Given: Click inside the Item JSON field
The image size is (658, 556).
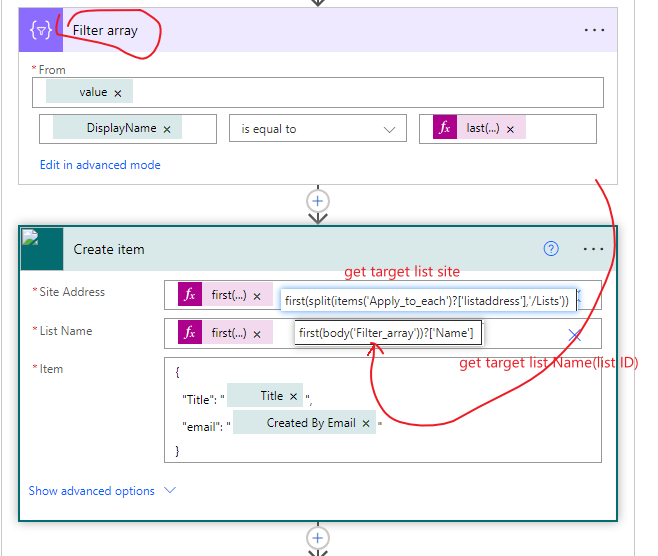Looking at the screenshot, I should [x=383, y=410].
